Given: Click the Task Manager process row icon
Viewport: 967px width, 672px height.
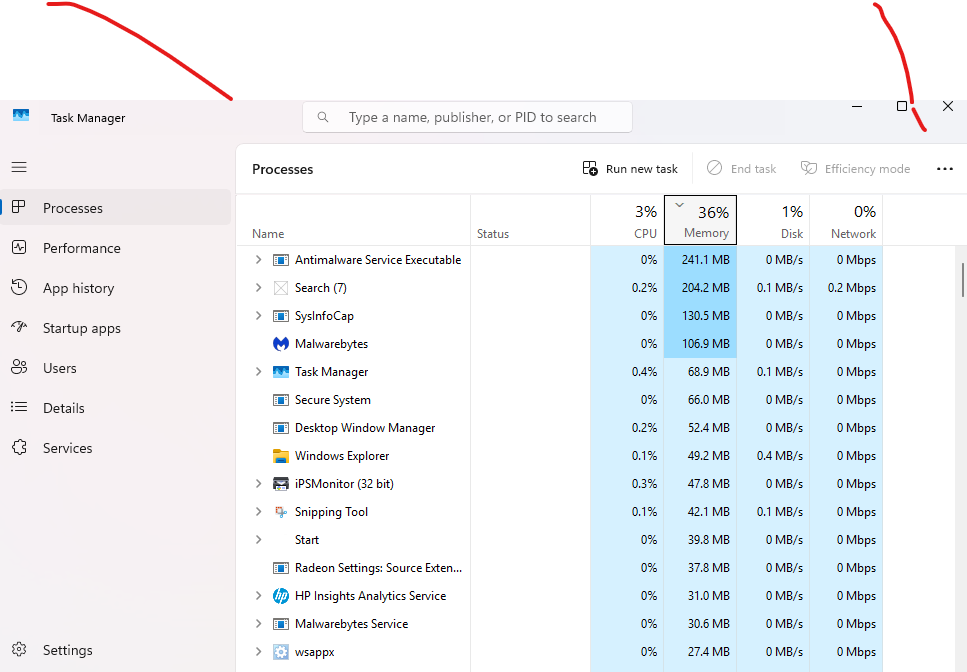Looking at the screenshot, I should tap(281, 372).
